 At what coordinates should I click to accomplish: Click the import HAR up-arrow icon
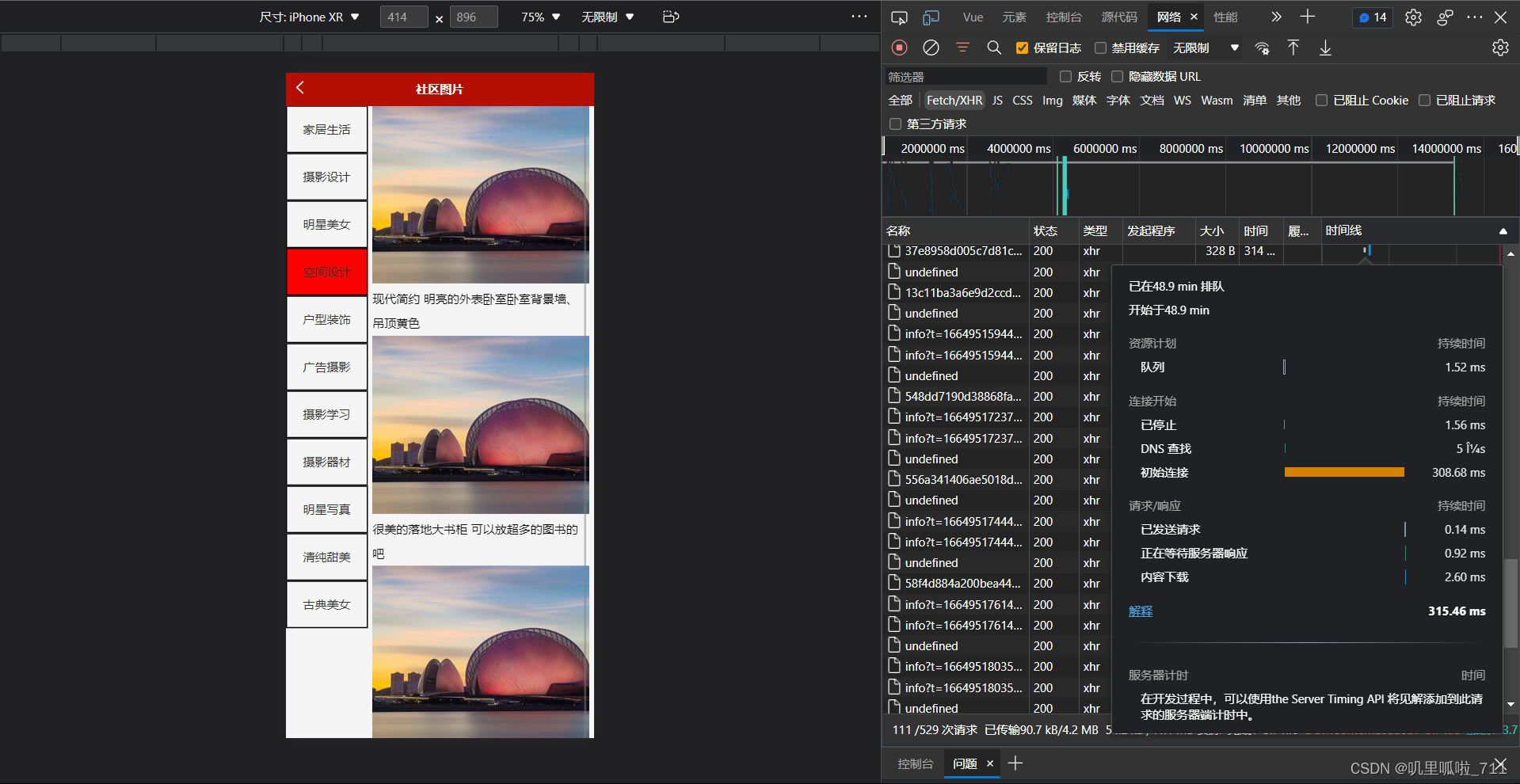(1293, 48)
